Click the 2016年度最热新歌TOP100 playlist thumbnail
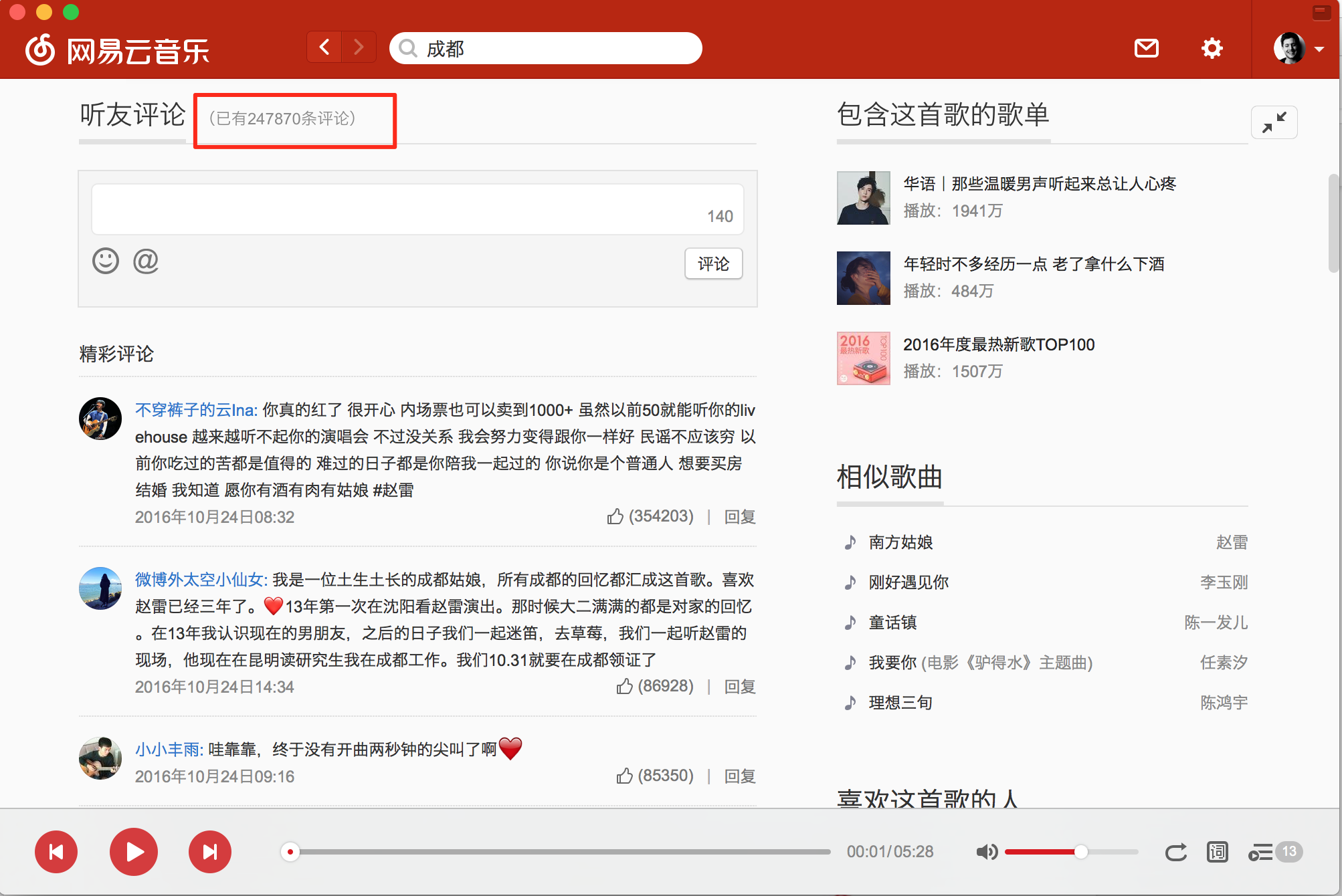Screen dimensions: 1342x896 click(863, 358)
